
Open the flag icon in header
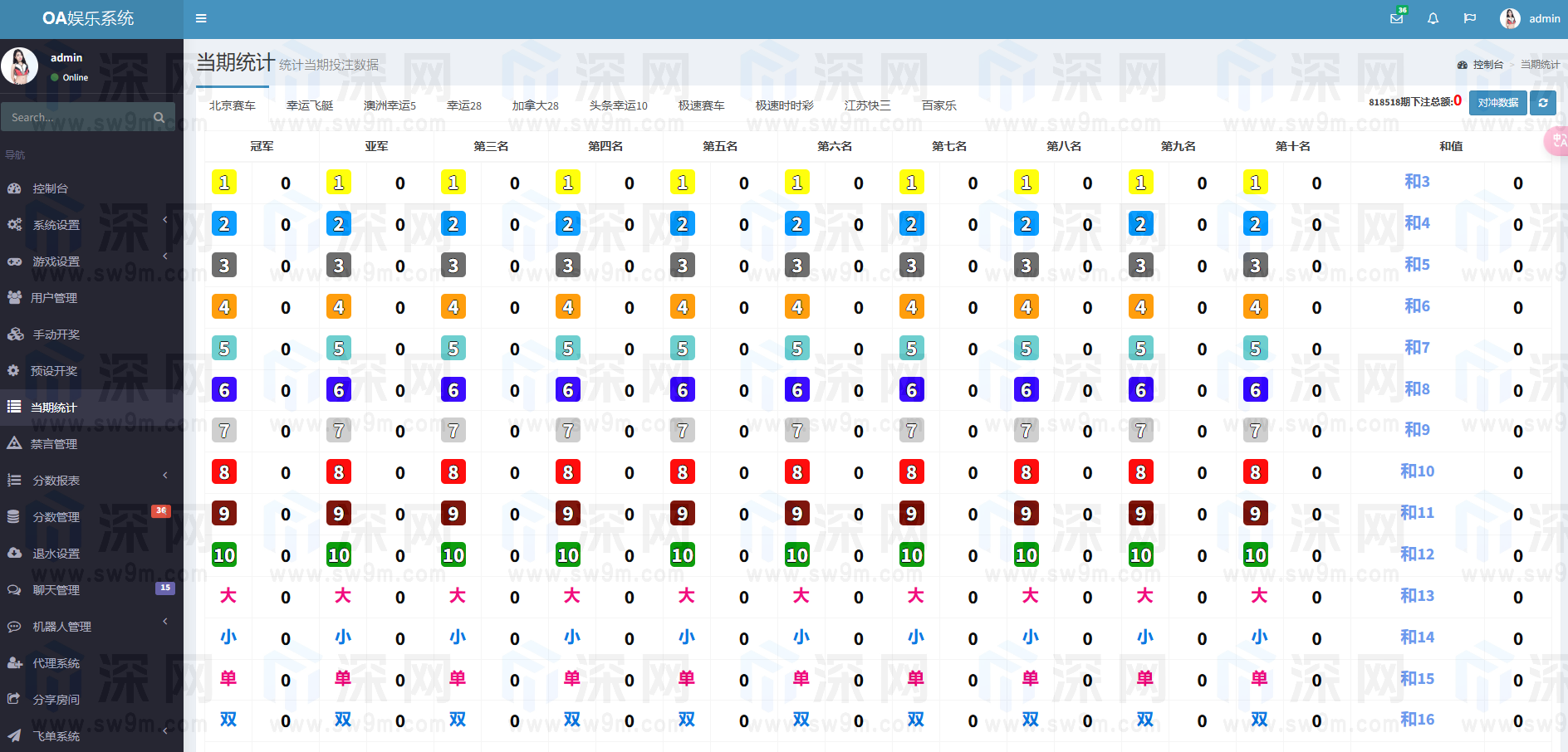pyautogui.click(x=1469, y=18)
